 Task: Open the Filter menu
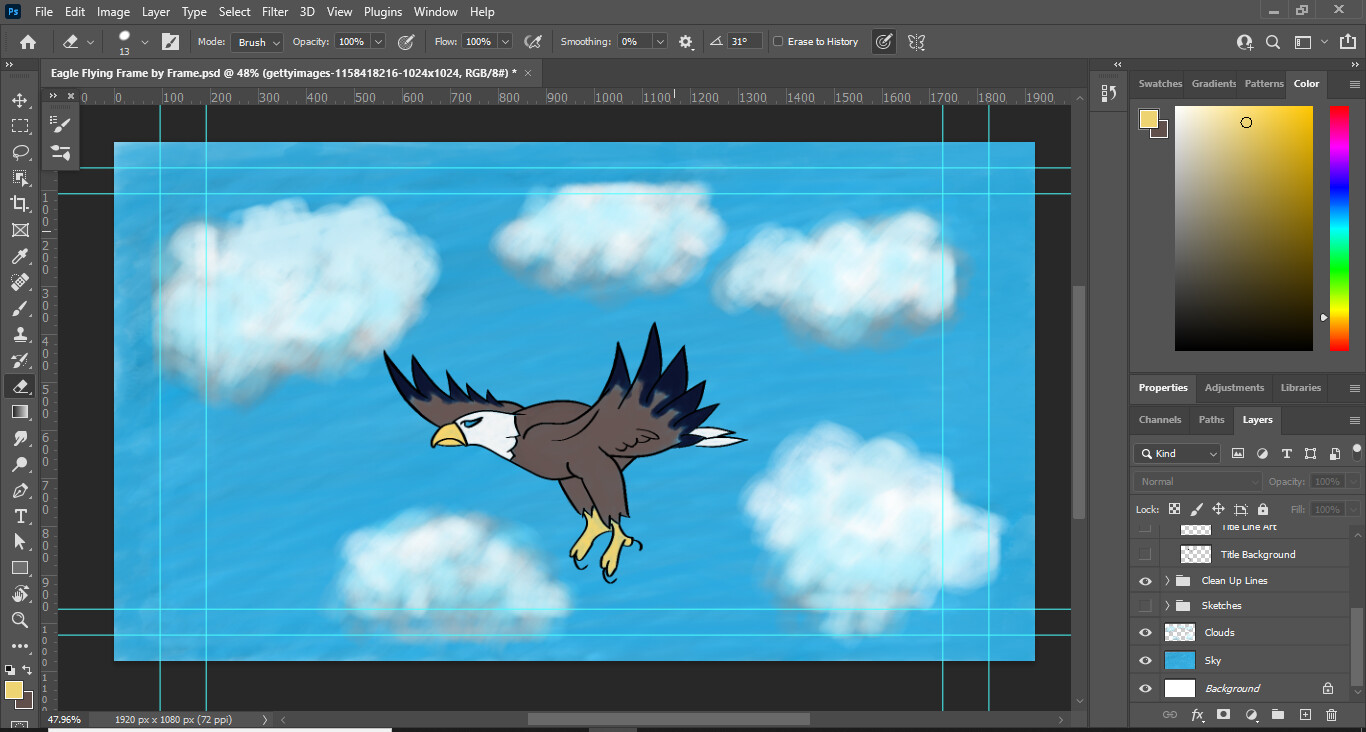(x=274, y=11)
